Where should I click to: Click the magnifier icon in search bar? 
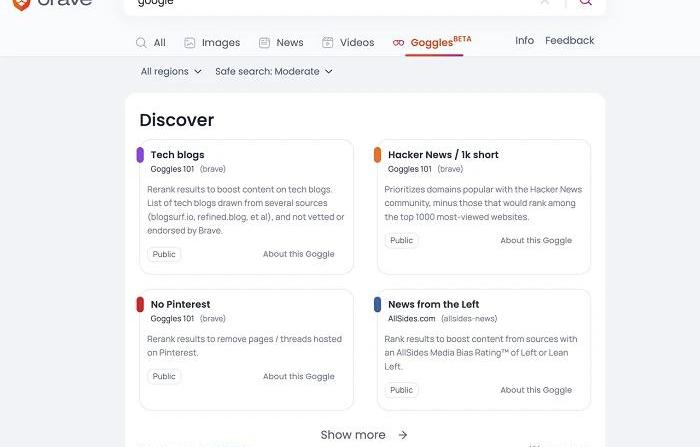click(x=585, y=3)
